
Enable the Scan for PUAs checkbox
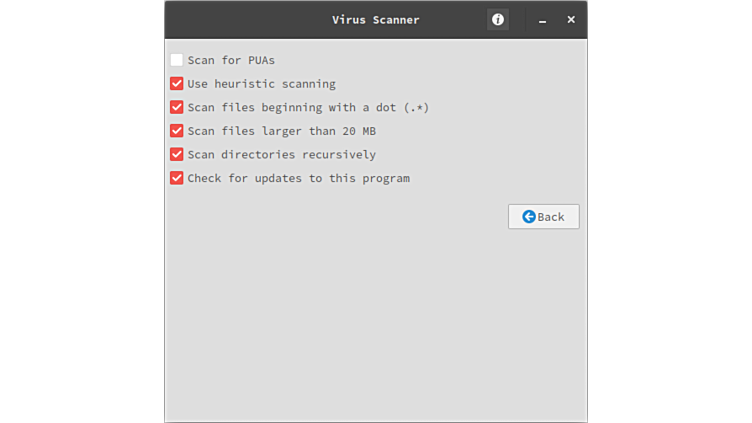pyautogui.click(x=177, y=60)
